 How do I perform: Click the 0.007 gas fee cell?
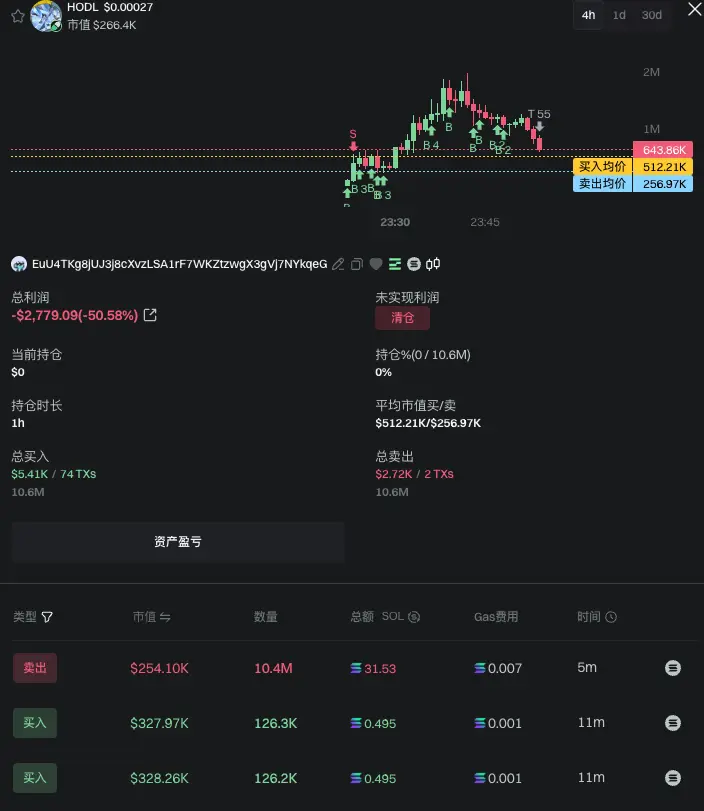(x=498, y=668)
